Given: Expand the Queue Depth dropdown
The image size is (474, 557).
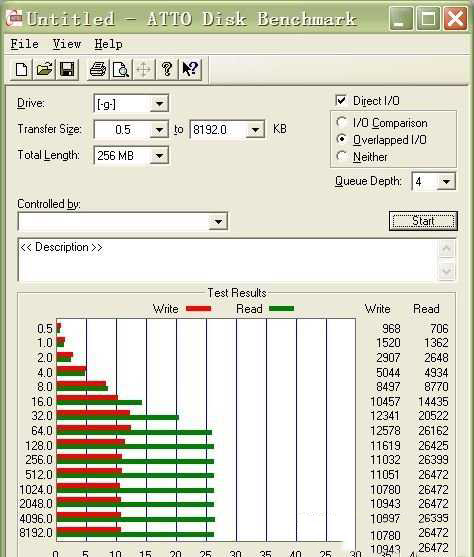Looking at the screenshot, I should click(x=446, y=182).
